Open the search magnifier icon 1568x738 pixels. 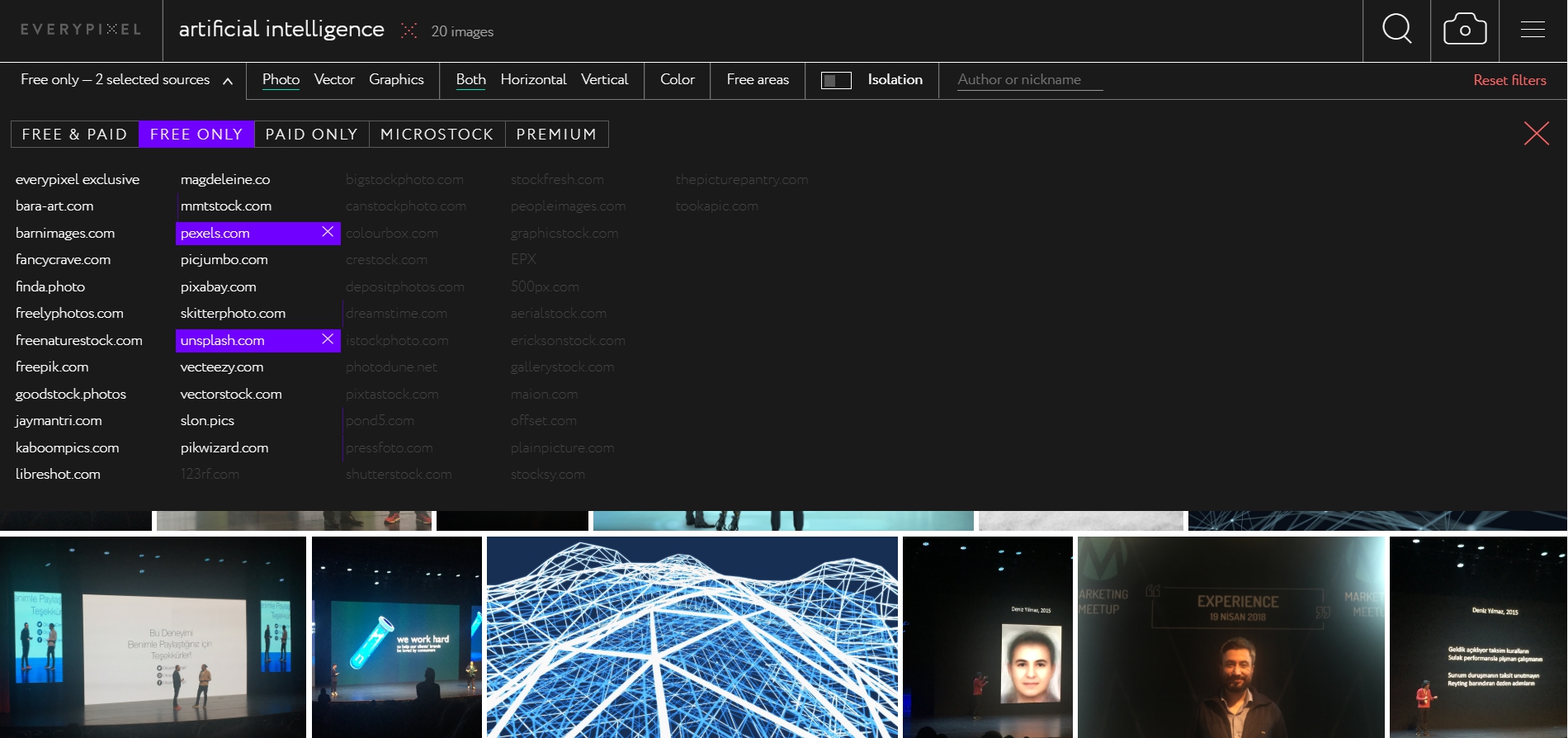pyautogui.click(x=1396, y=29)
